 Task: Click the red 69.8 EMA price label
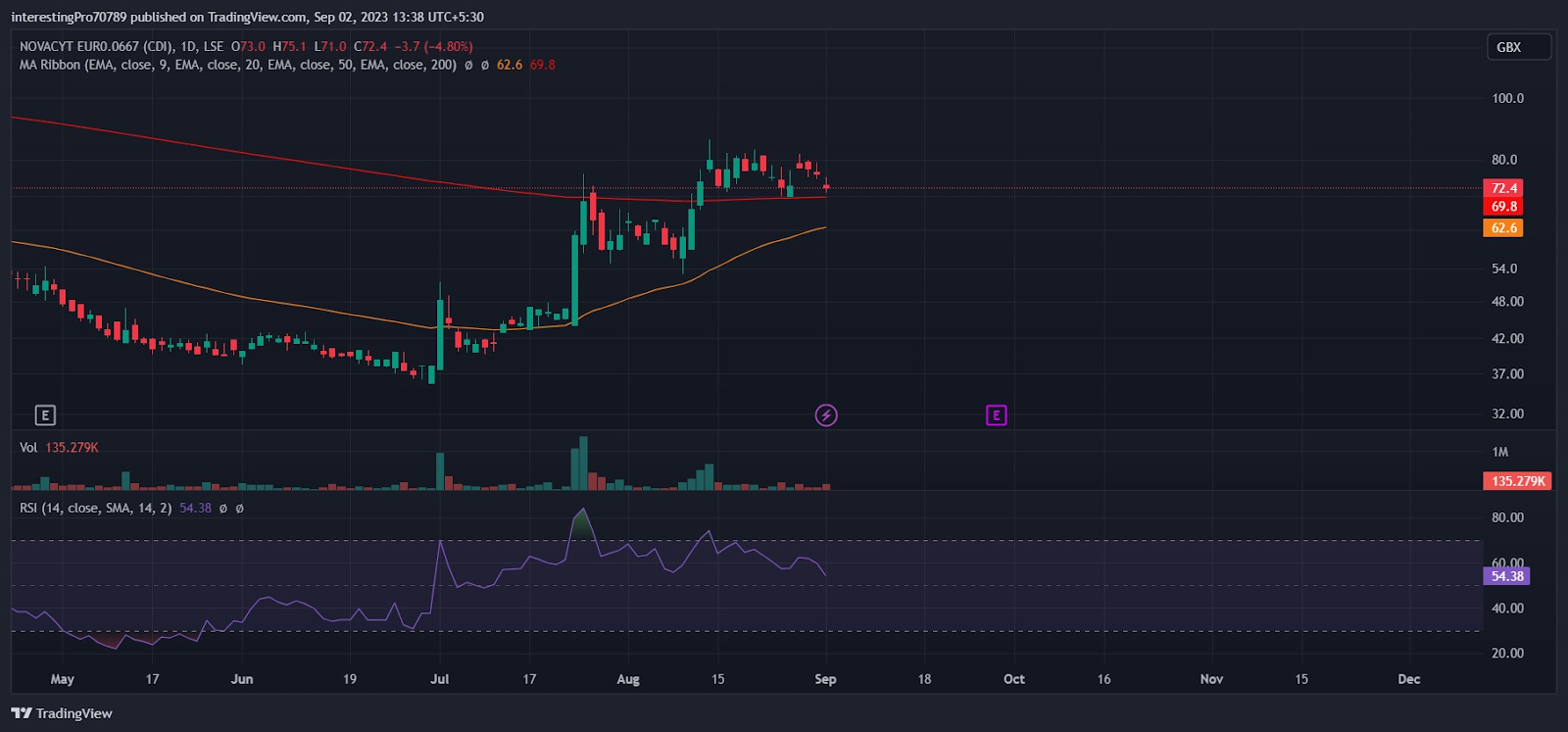coord(1504,207)
